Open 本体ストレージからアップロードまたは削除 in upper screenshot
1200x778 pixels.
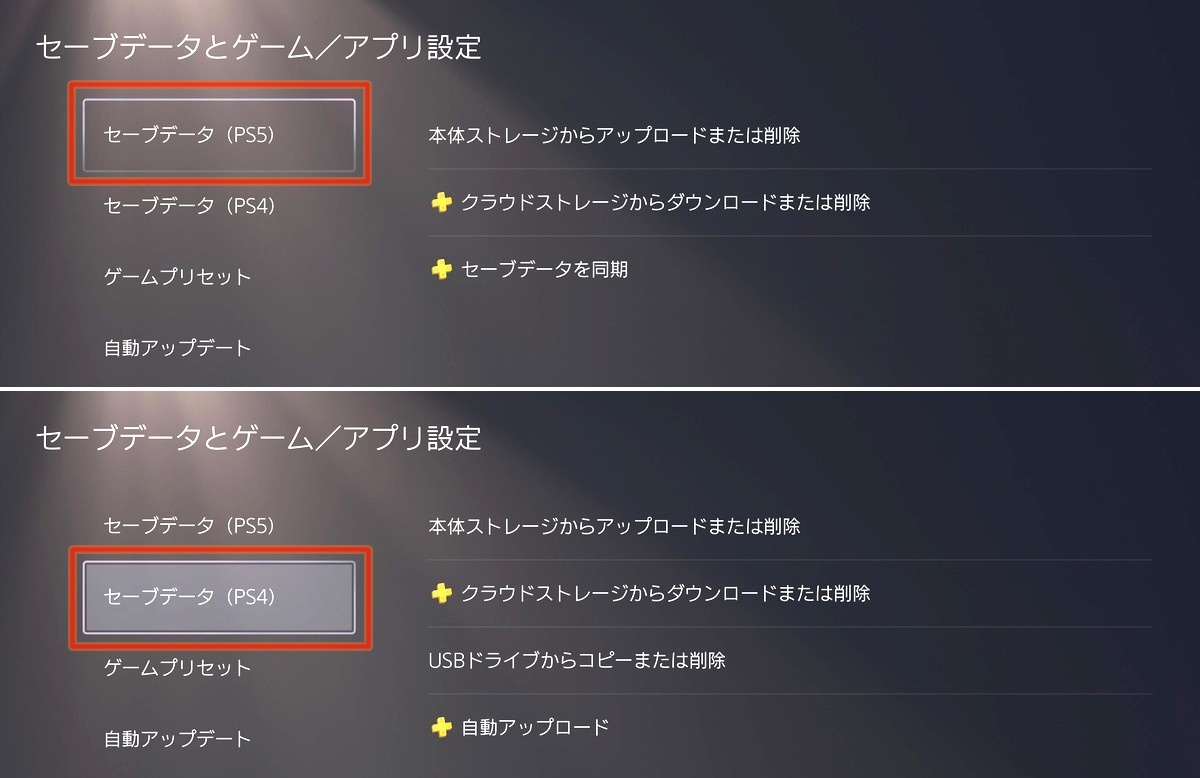pyautogui.click(x=614, y=136)
